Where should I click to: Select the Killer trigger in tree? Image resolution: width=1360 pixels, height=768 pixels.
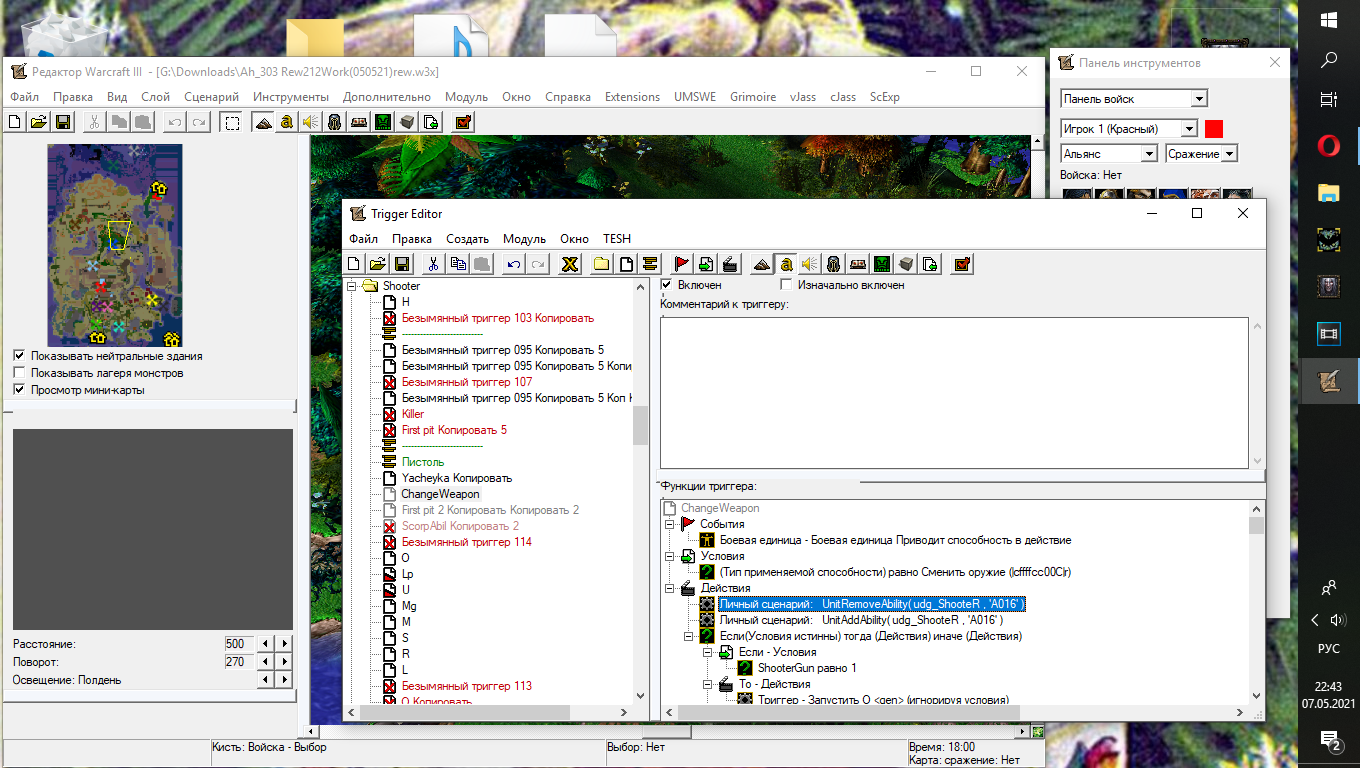pos(413,414)
